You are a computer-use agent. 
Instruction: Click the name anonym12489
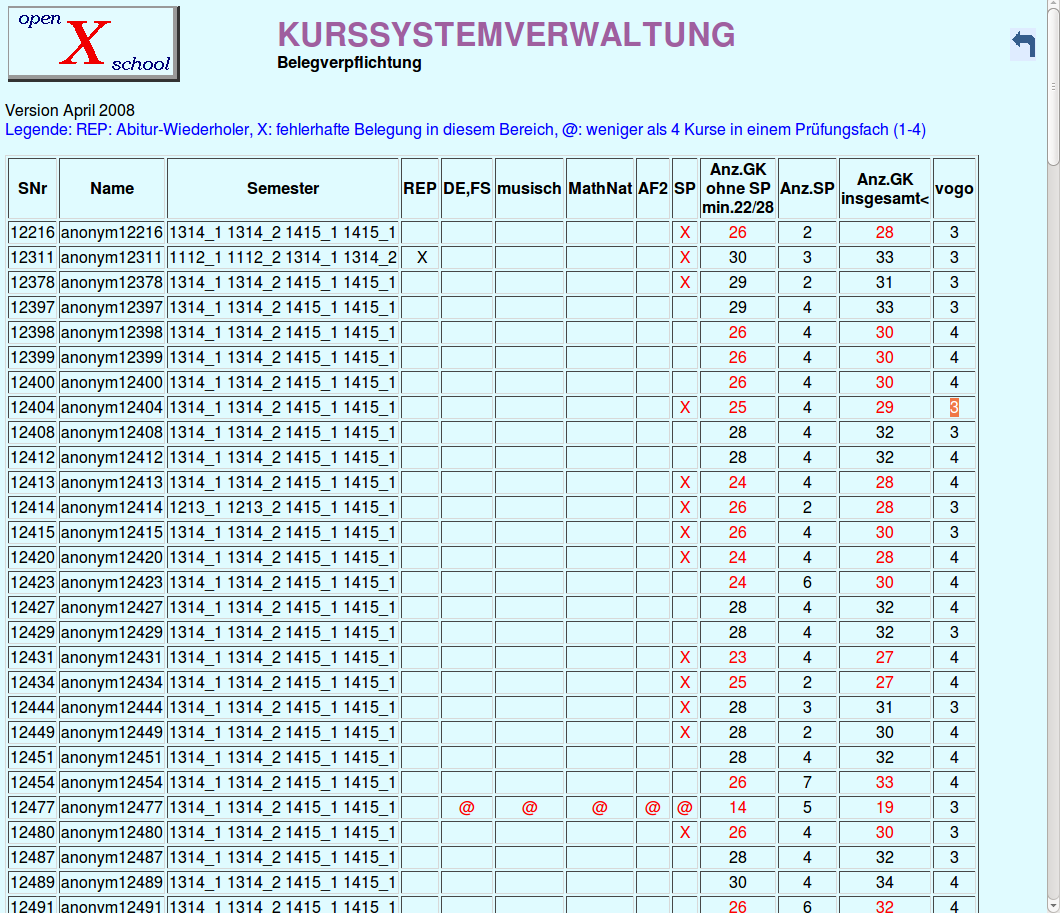click(112, 883)
